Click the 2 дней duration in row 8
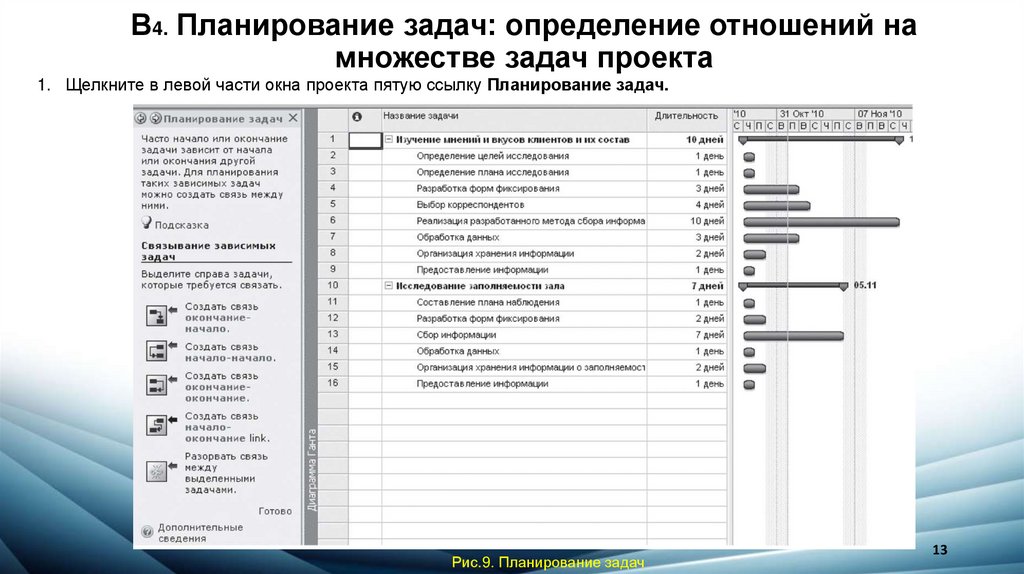This screenshot has height=574, width=1024. pyautogui.click(x=710, y=253)
